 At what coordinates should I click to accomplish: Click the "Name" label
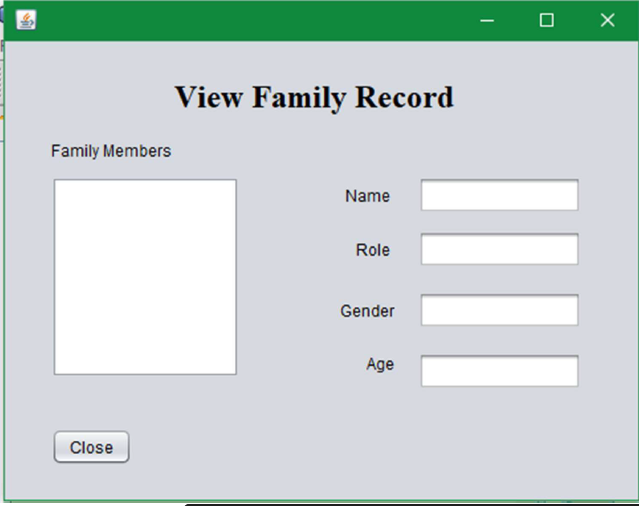tap(367, 196)
